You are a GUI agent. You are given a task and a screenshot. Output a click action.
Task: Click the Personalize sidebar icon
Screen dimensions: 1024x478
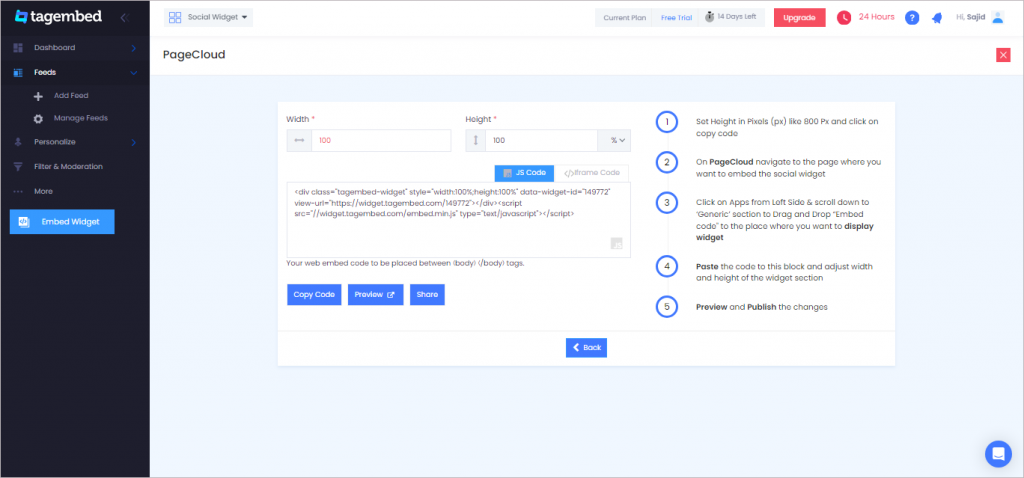[18, 142]
